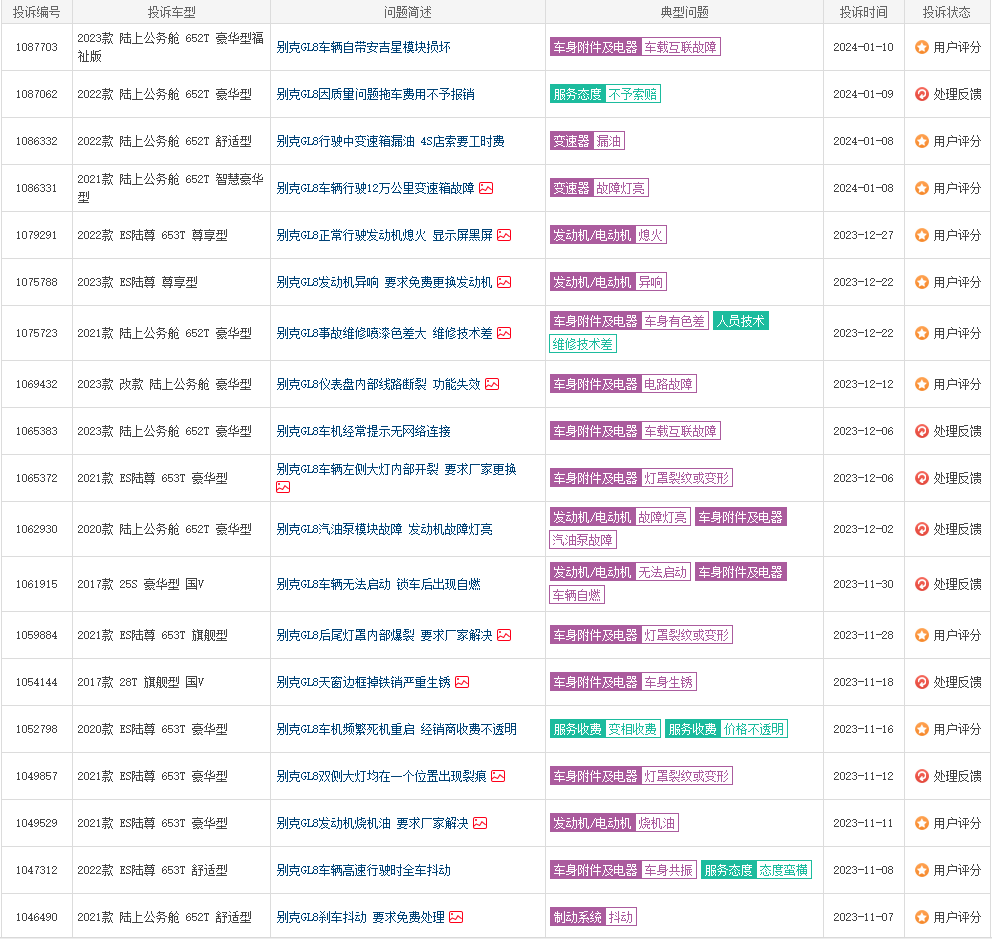Click 处理反馈 icon for complaint 1054144

(x=922, y=682)
